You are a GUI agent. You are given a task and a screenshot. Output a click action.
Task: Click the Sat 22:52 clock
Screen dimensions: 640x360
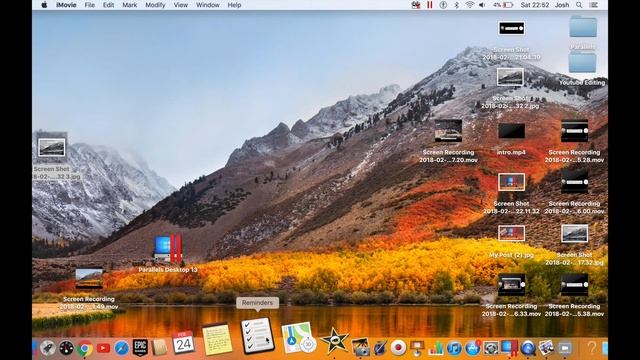coord(535,5)
